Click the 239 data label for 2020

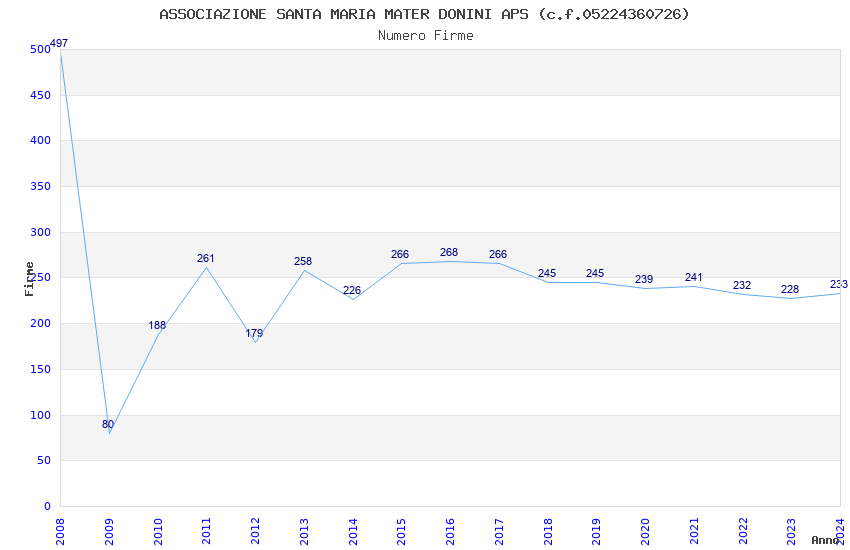point(644,279)
